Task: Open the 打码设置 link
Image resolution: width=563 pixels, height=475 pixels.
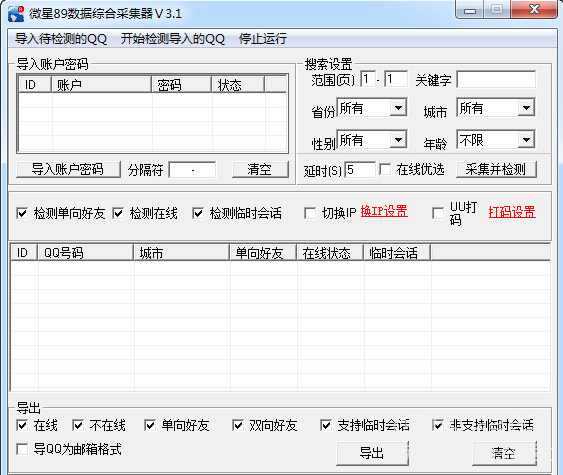Action: [512, 212]
